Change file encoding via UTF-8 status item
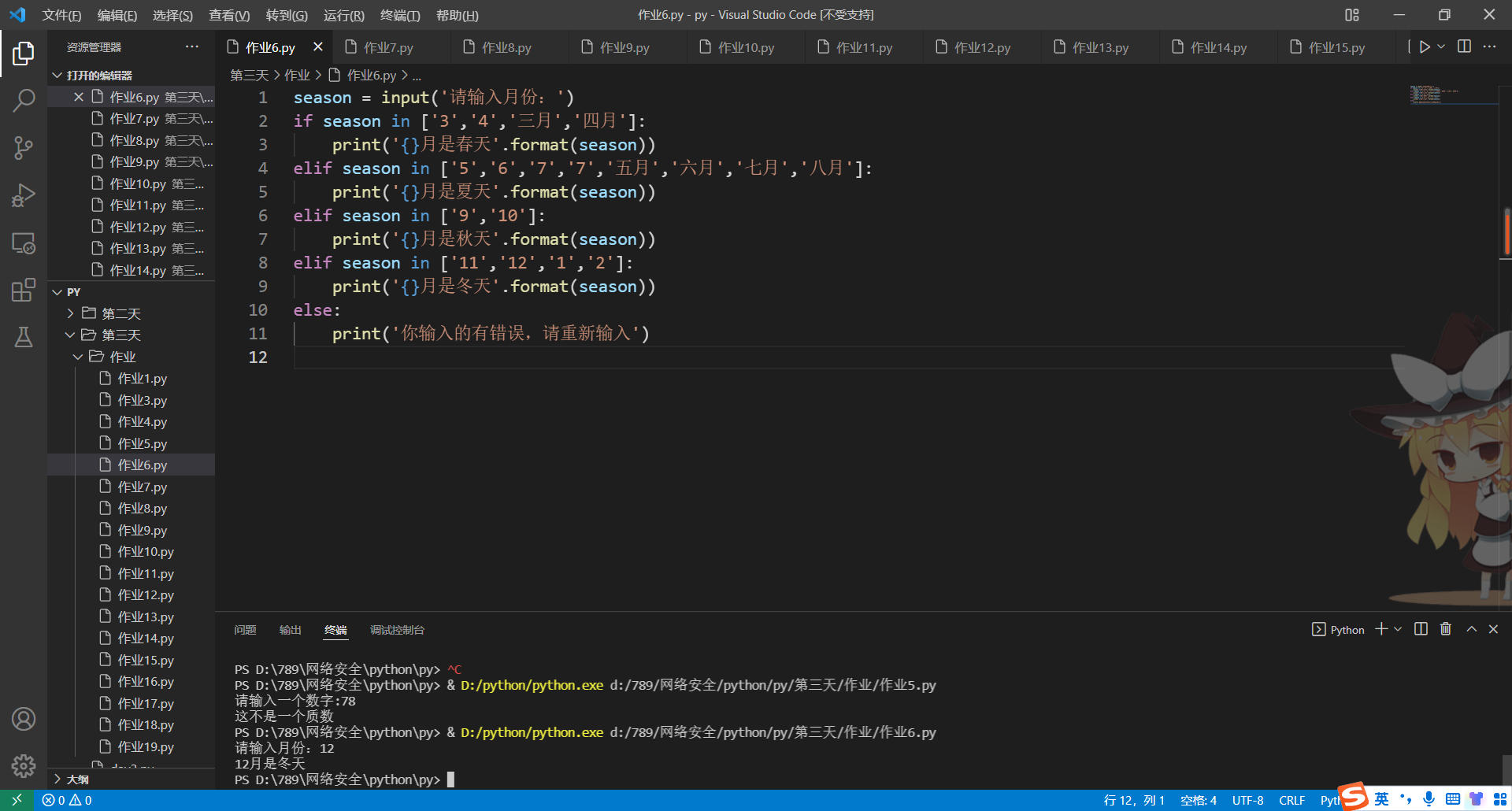1512x811 pixels. (x=1247, y=799)
